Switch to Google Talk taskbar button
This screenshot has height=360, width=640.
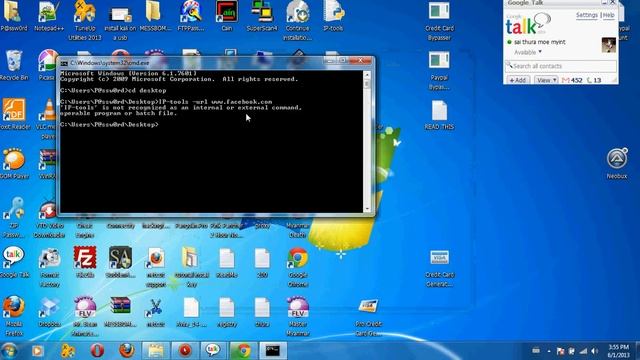[213, 351]
